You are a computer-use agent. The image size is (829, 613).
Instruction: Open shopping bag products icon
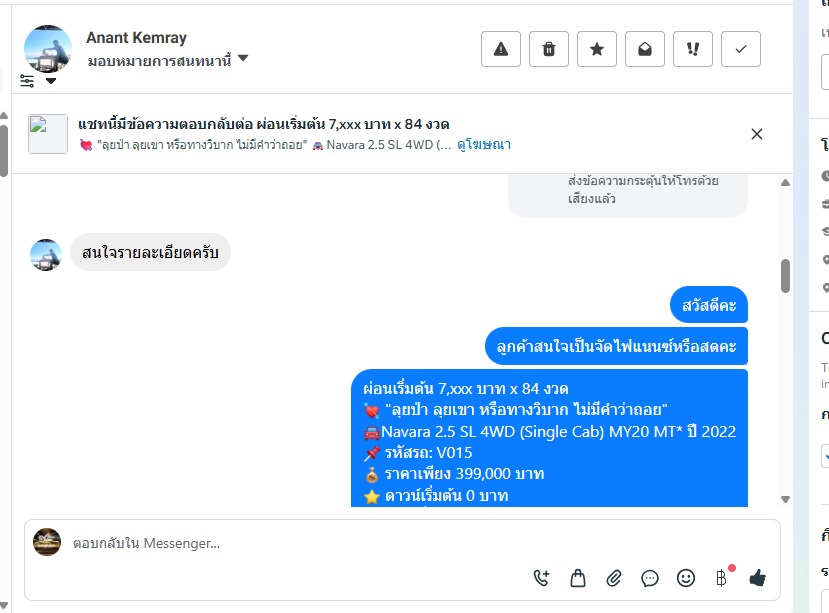(578, 578)
